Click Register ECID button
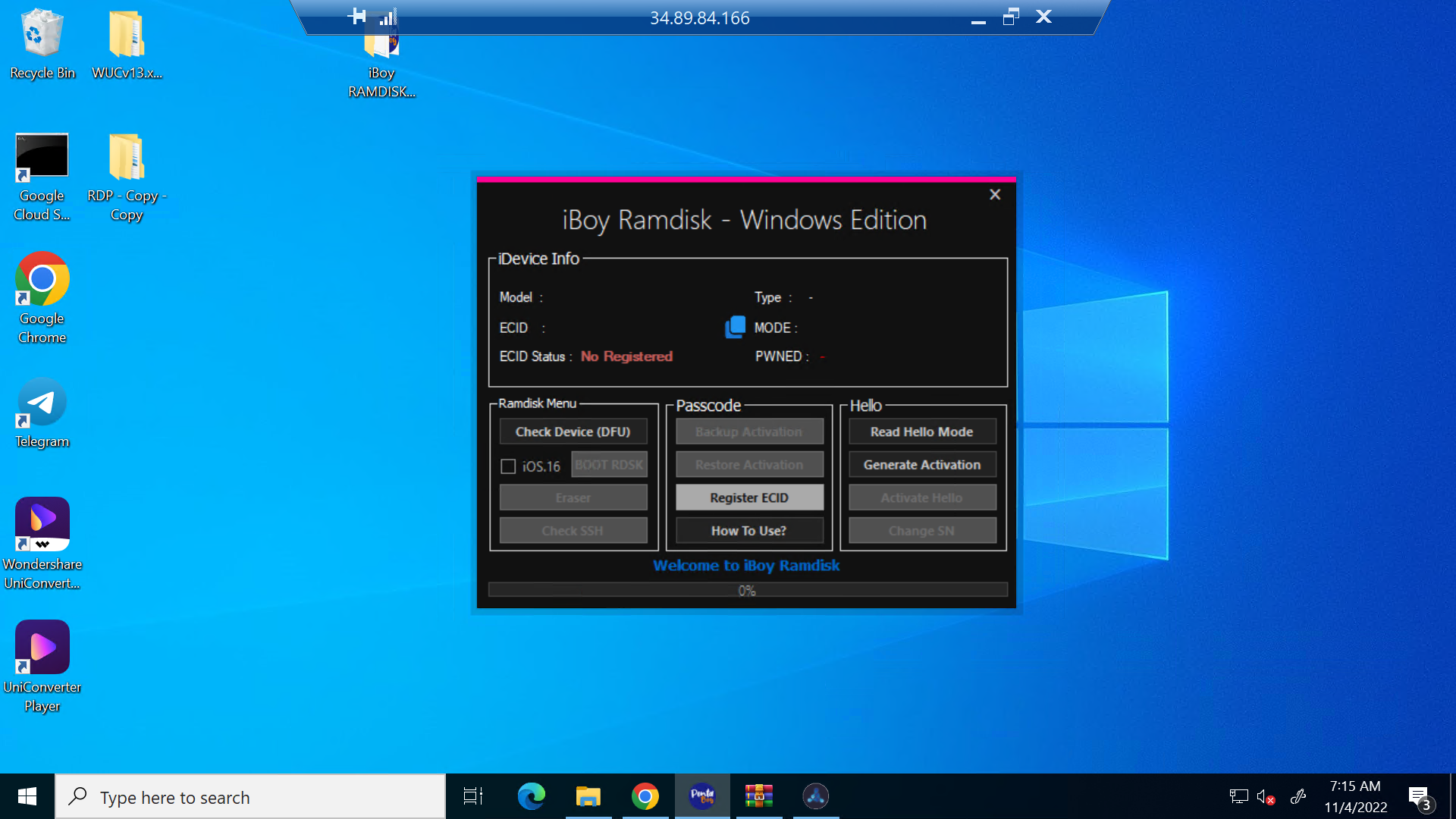Image resolution: width=1456 pixels, height=819 pixels. (x=748, y=497)
